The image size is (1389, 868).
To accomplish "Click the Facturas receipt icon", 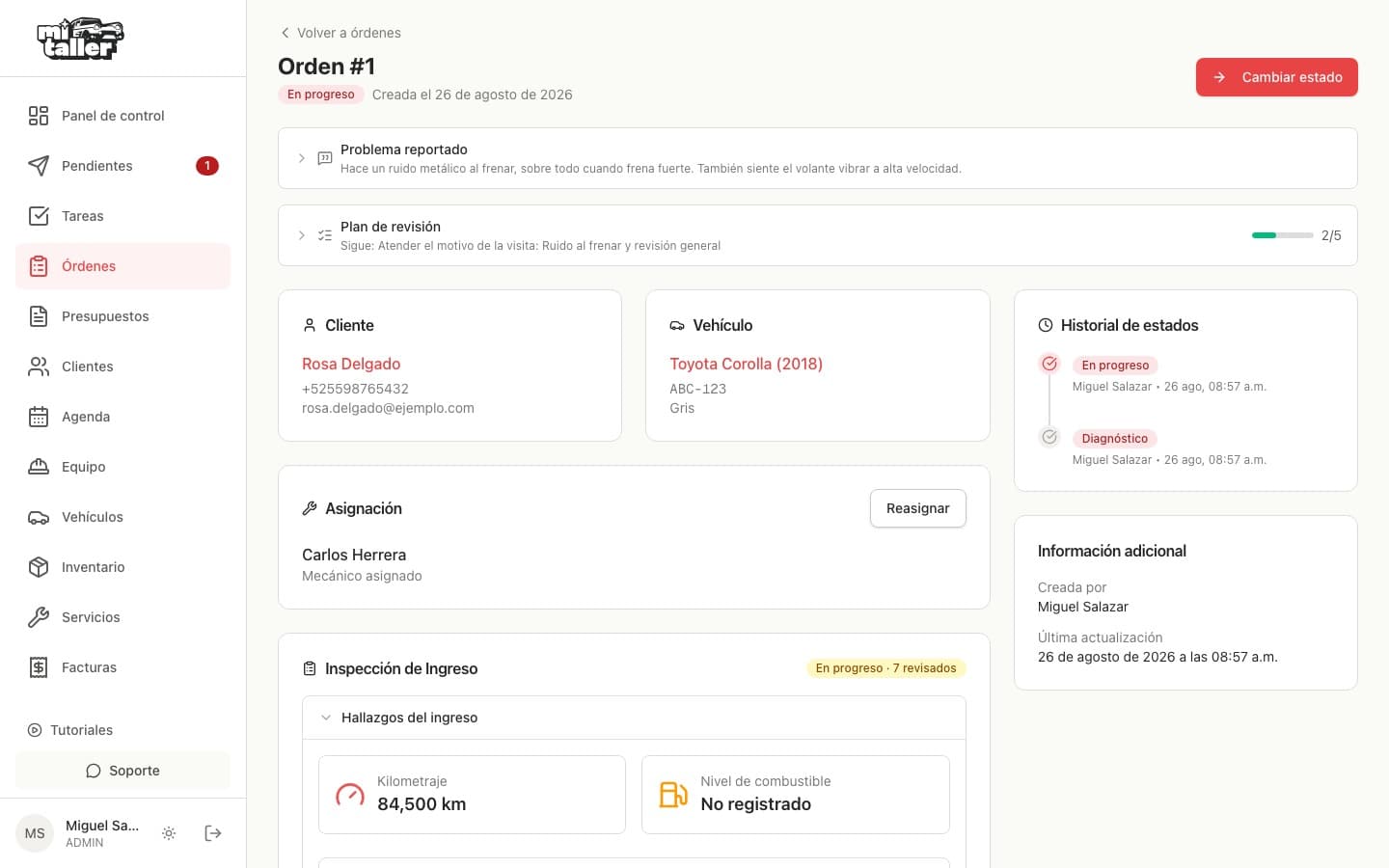I will point(39,667).
